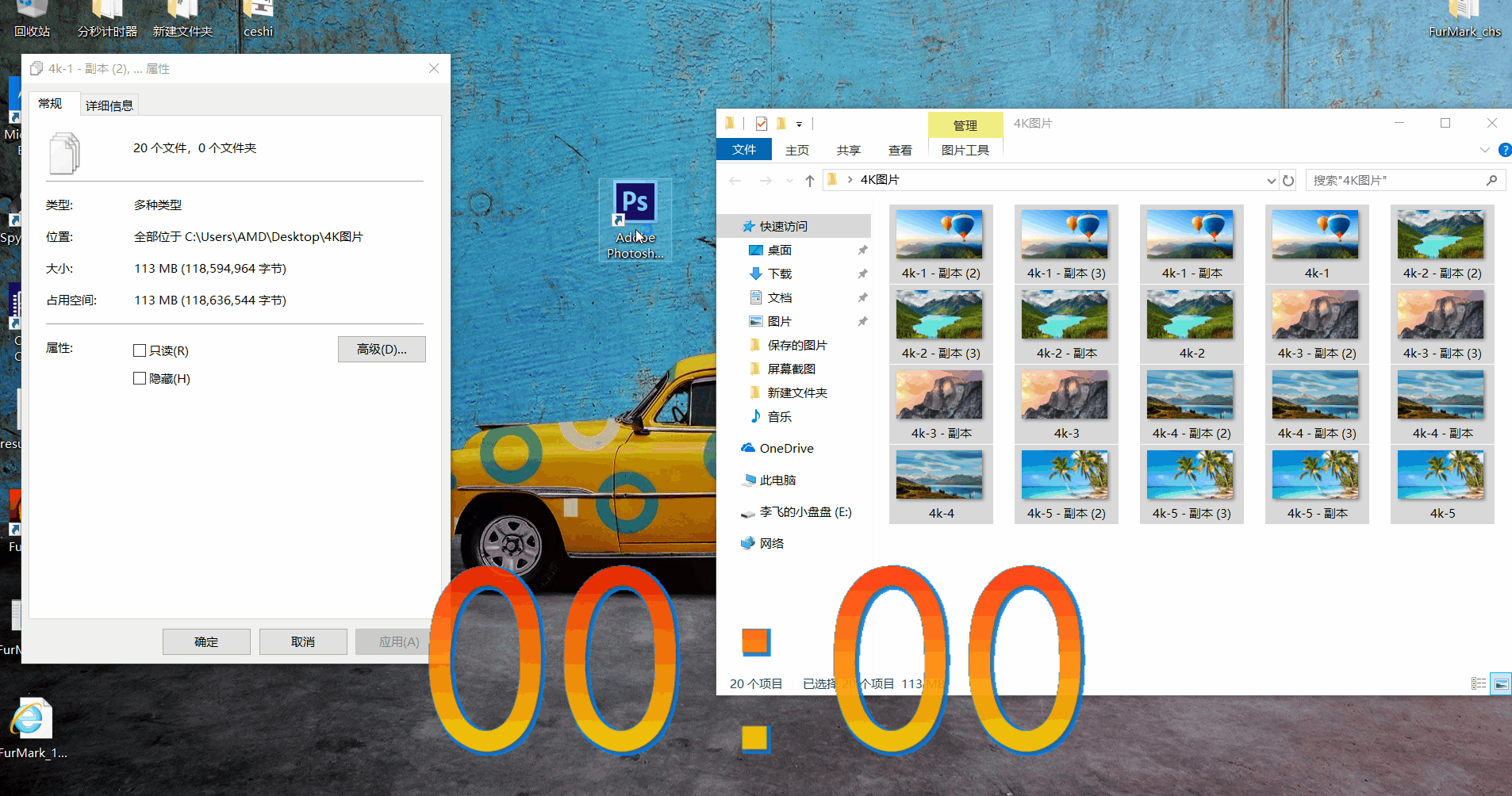1512x796 pixels.
Task: Open the recent locations dropdown arrow
Action: coord(789,181)
